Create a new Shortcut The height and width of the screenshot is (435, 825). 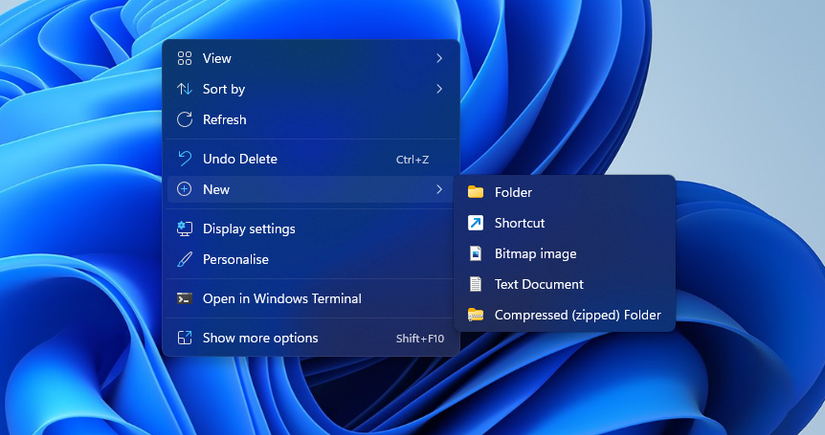tap(564, 223)
